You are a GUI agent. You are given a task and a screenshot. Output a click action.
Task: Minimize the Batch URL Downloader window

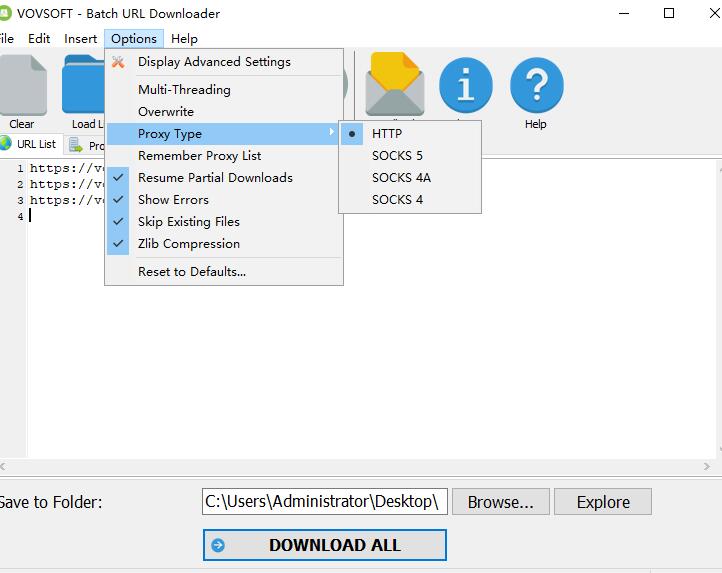(624, 13)
